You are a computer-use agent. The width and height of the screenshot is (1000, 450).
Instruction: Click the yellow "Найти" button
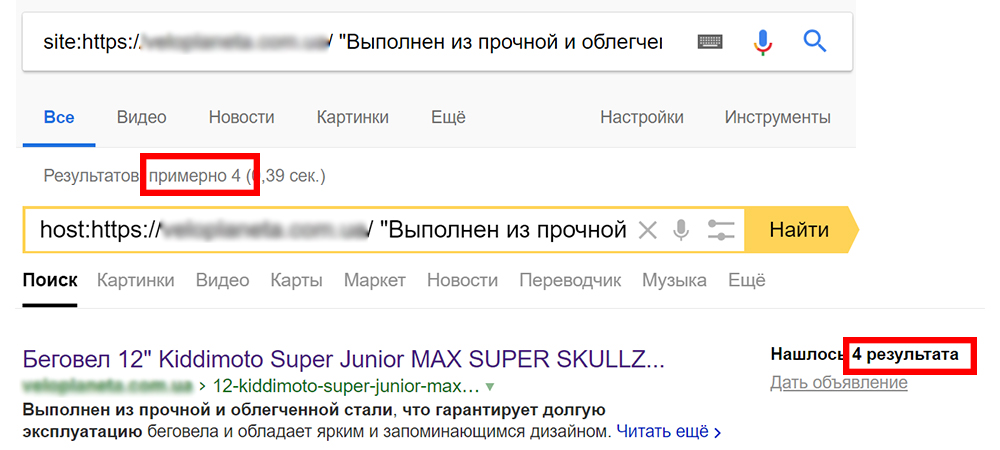(801, 229)
